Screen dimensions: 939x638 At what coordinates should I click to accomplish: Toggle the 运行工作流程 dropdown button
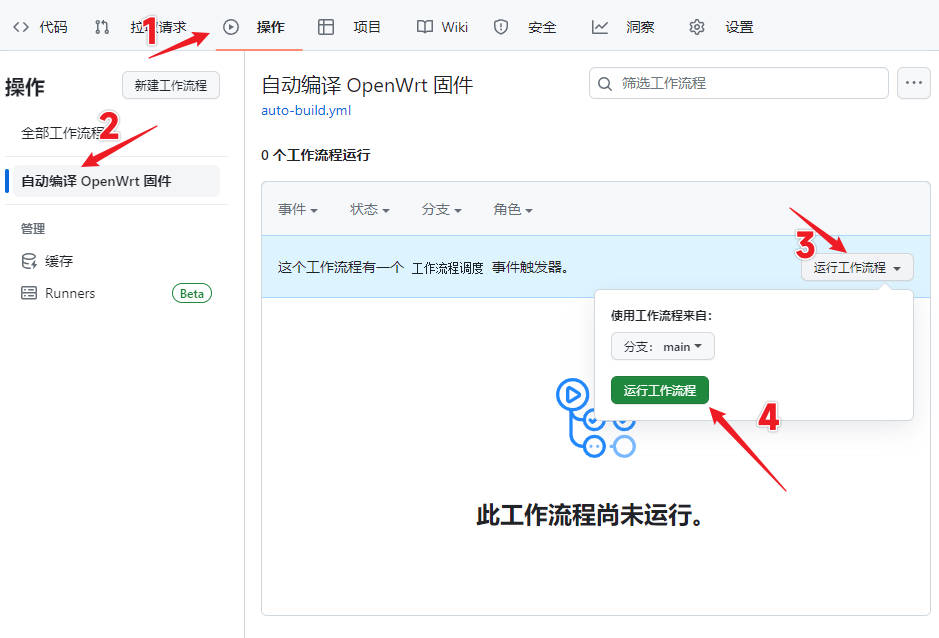pyautogui.click(x=857, y=267)
